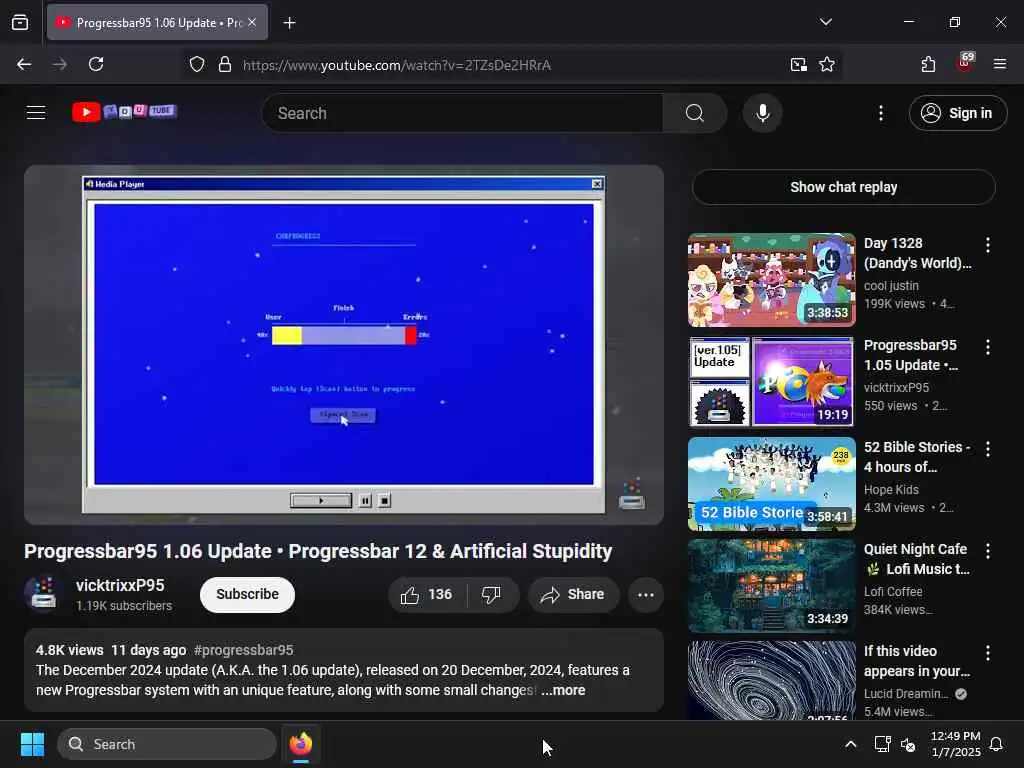Open vicktrixxP95 channel avatar
Screen dimensions: 1024x768
[x=44, y=594]
